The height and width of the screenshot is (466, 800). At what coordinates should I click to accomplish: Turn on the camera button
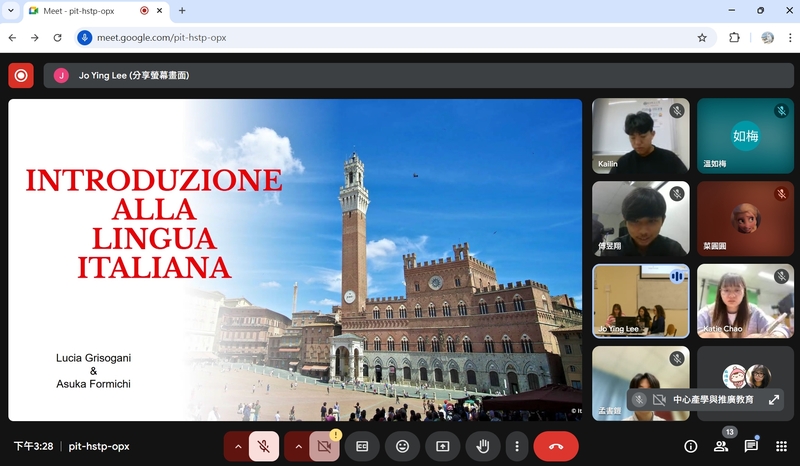(x=325, y=446)
